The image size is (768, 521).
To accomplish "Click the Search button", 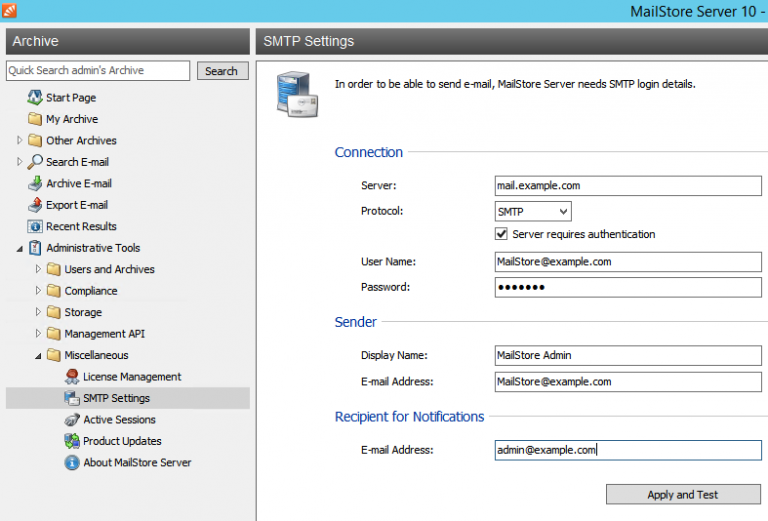I will (x=222, y=71).
